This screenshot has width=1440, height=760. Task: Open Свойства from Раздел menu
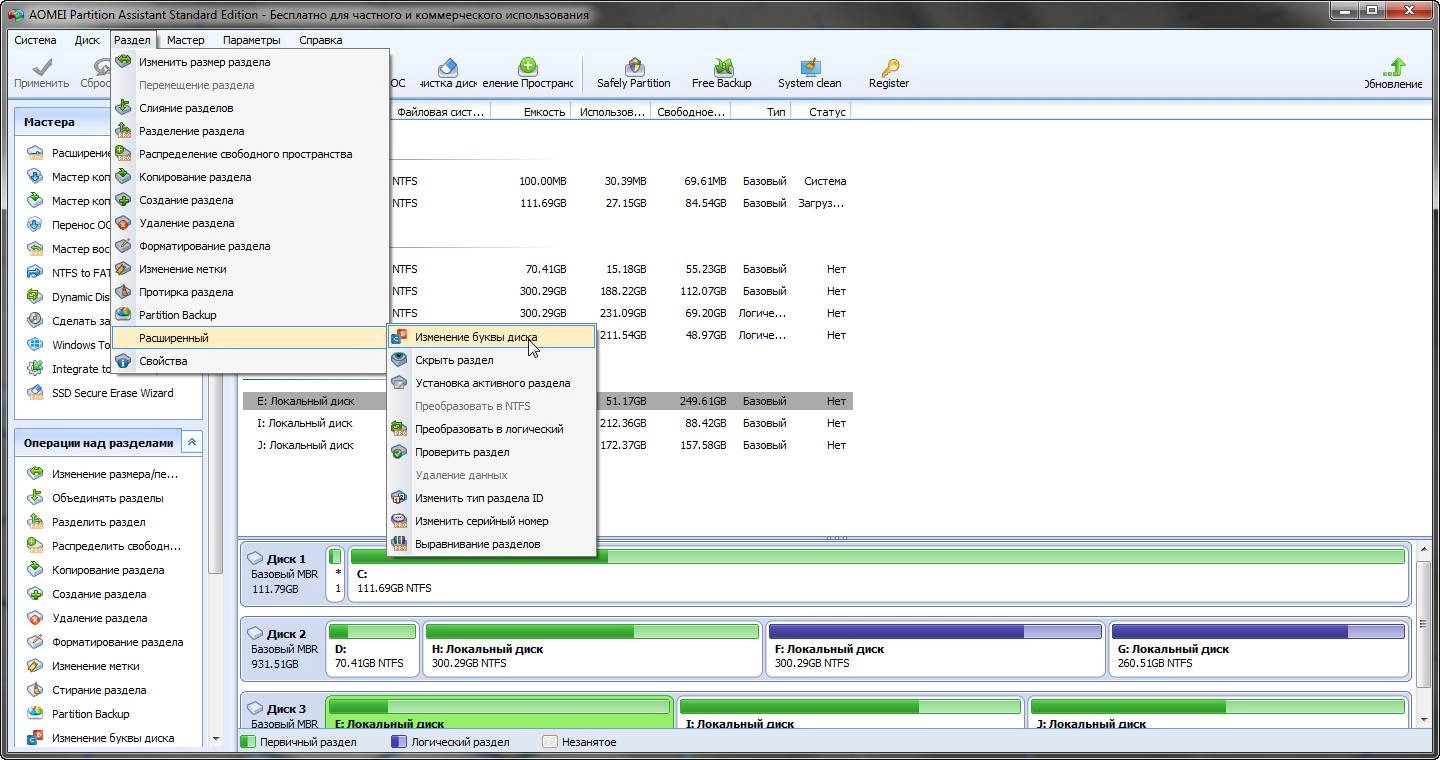click(250, 361)
